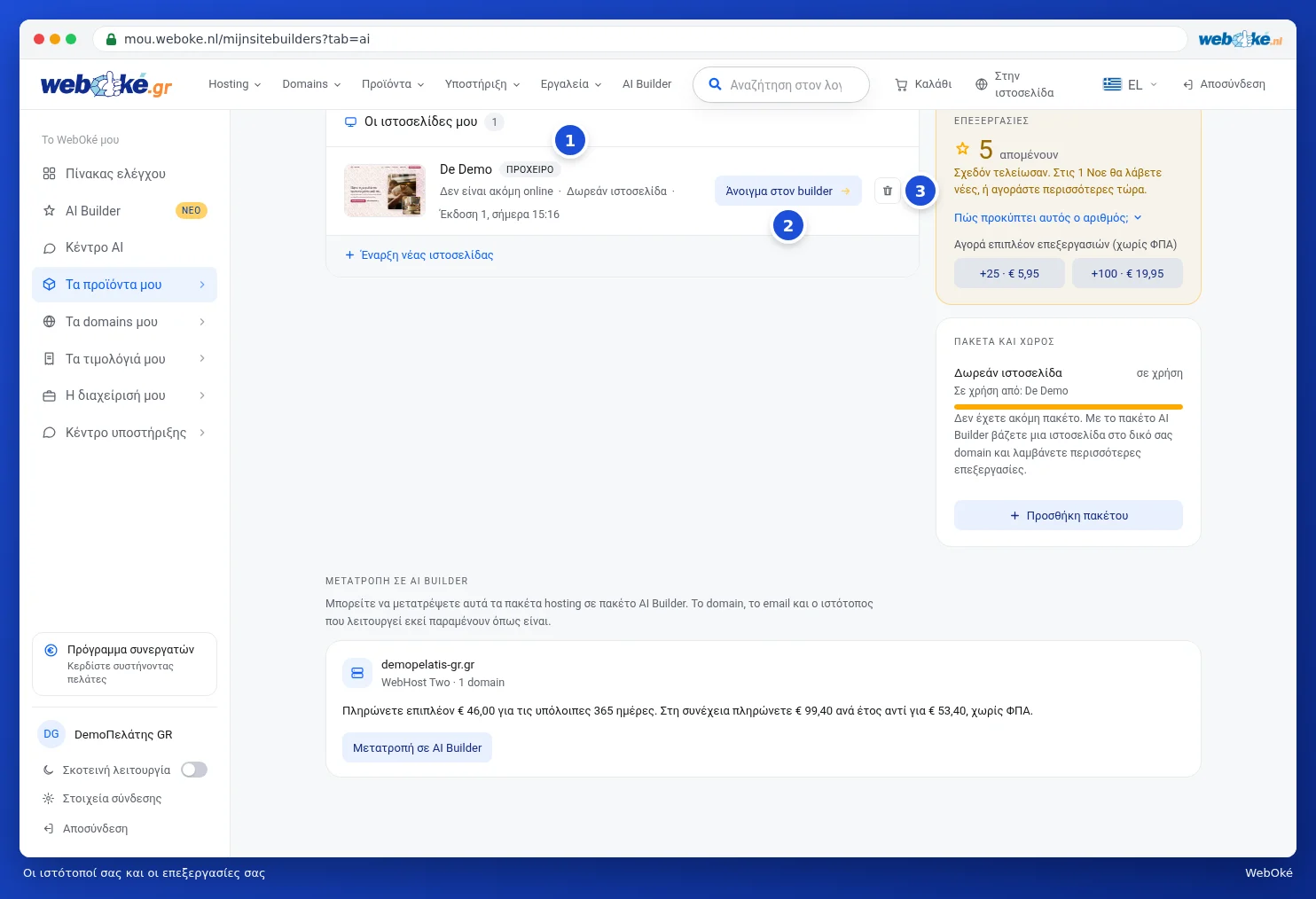The width and height of the screenshot is (1316, 899).
Task: Click the logout icon in top bar
Action: [x=1187, y=84]
